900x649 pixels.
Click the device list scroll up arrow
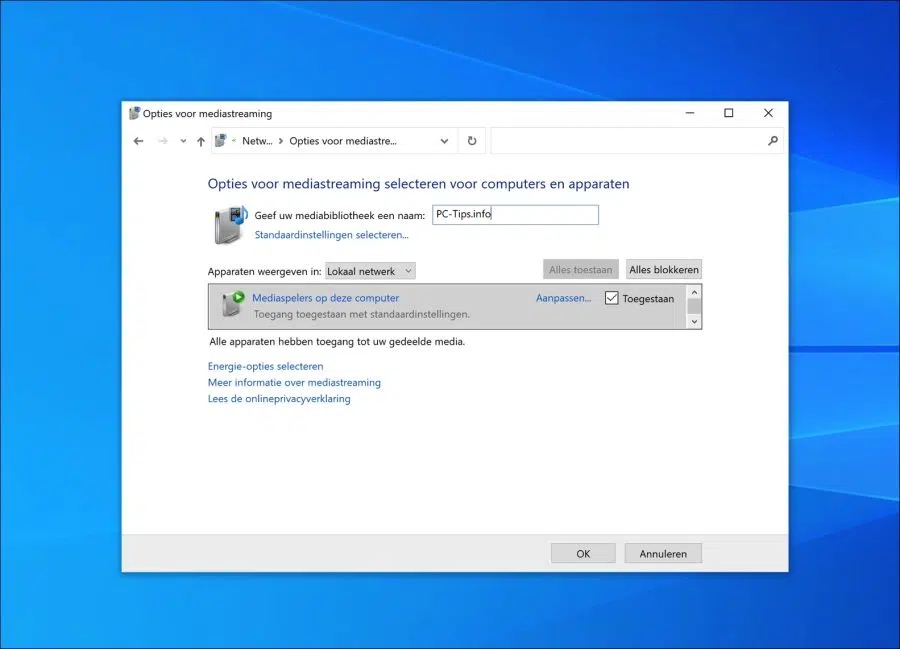click(694, 293)
